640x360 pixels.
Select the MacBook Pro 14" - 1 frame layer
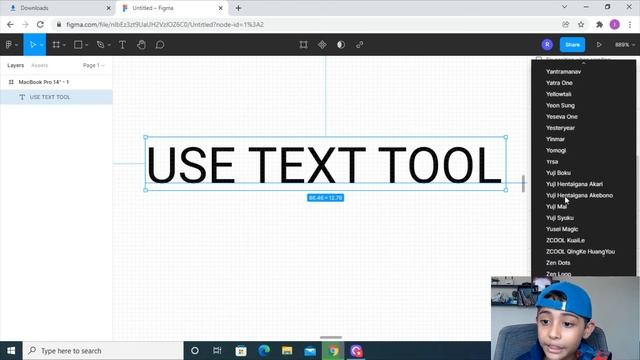(x=56, y=82)
